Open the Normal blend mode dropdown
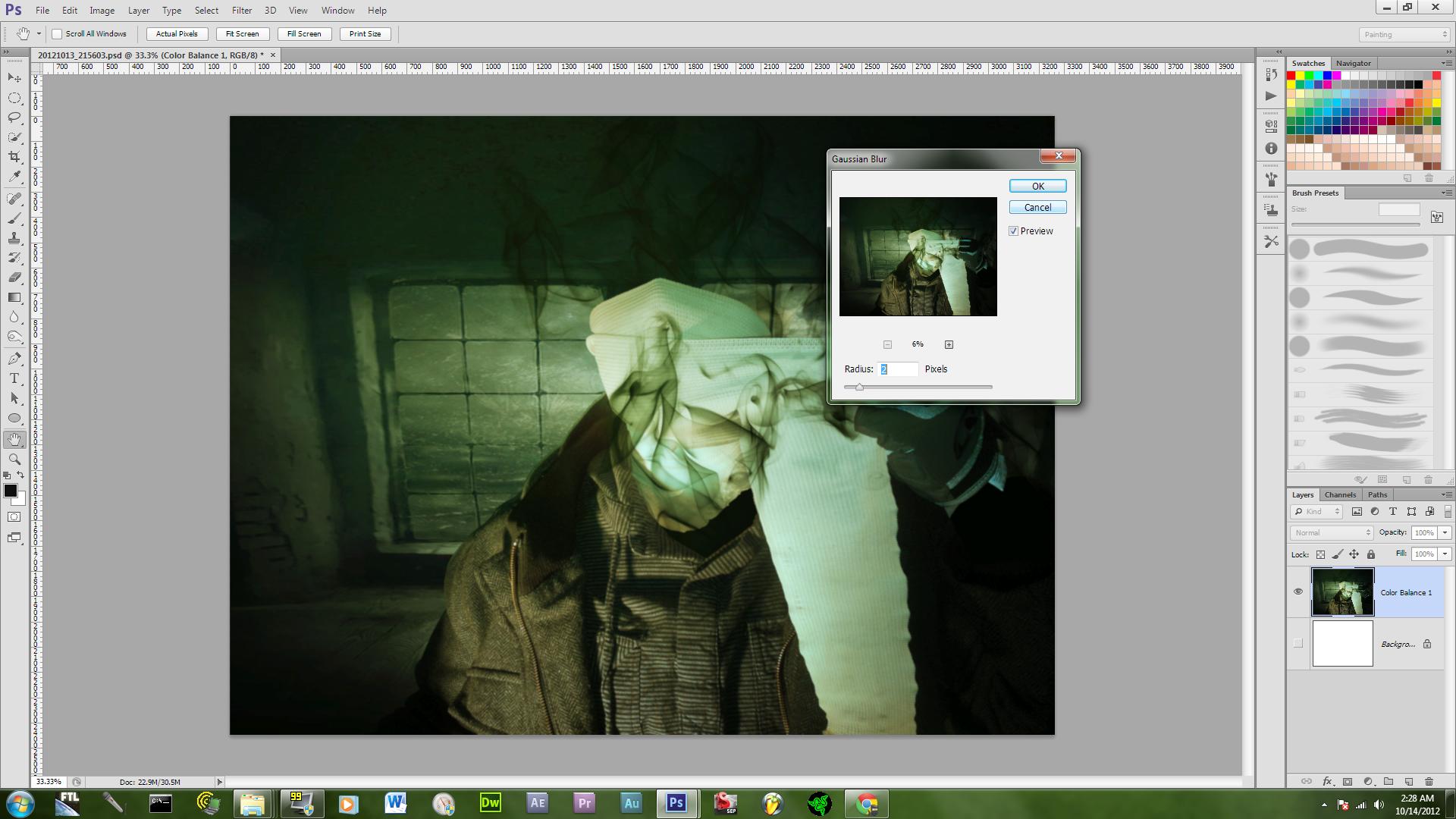The width and height of the screenshot is (1456, 819). click(1332, 533)
